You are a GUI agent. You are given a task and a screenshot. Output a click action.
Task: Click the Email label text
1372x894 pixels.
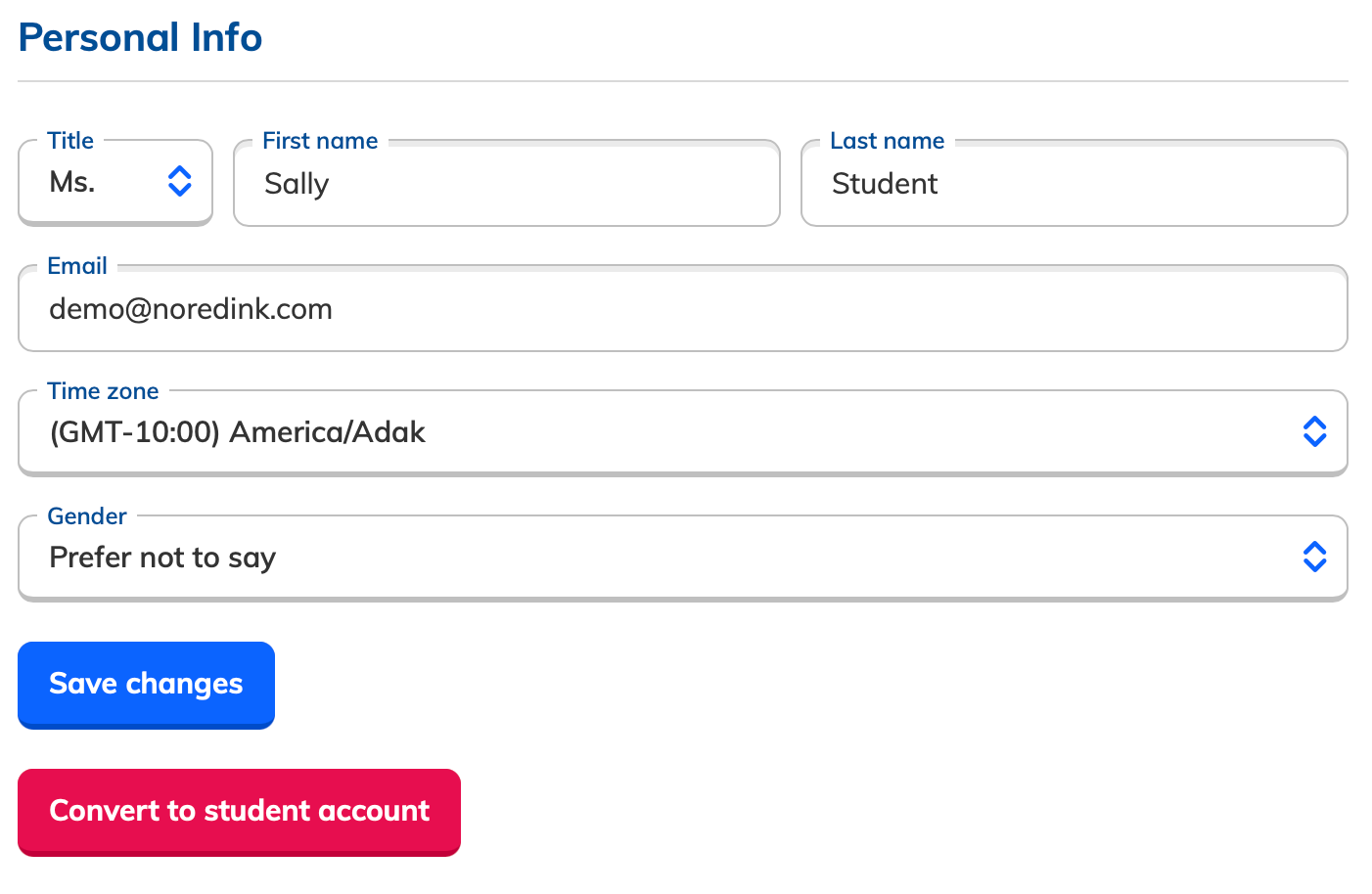[x=77, y=266]
